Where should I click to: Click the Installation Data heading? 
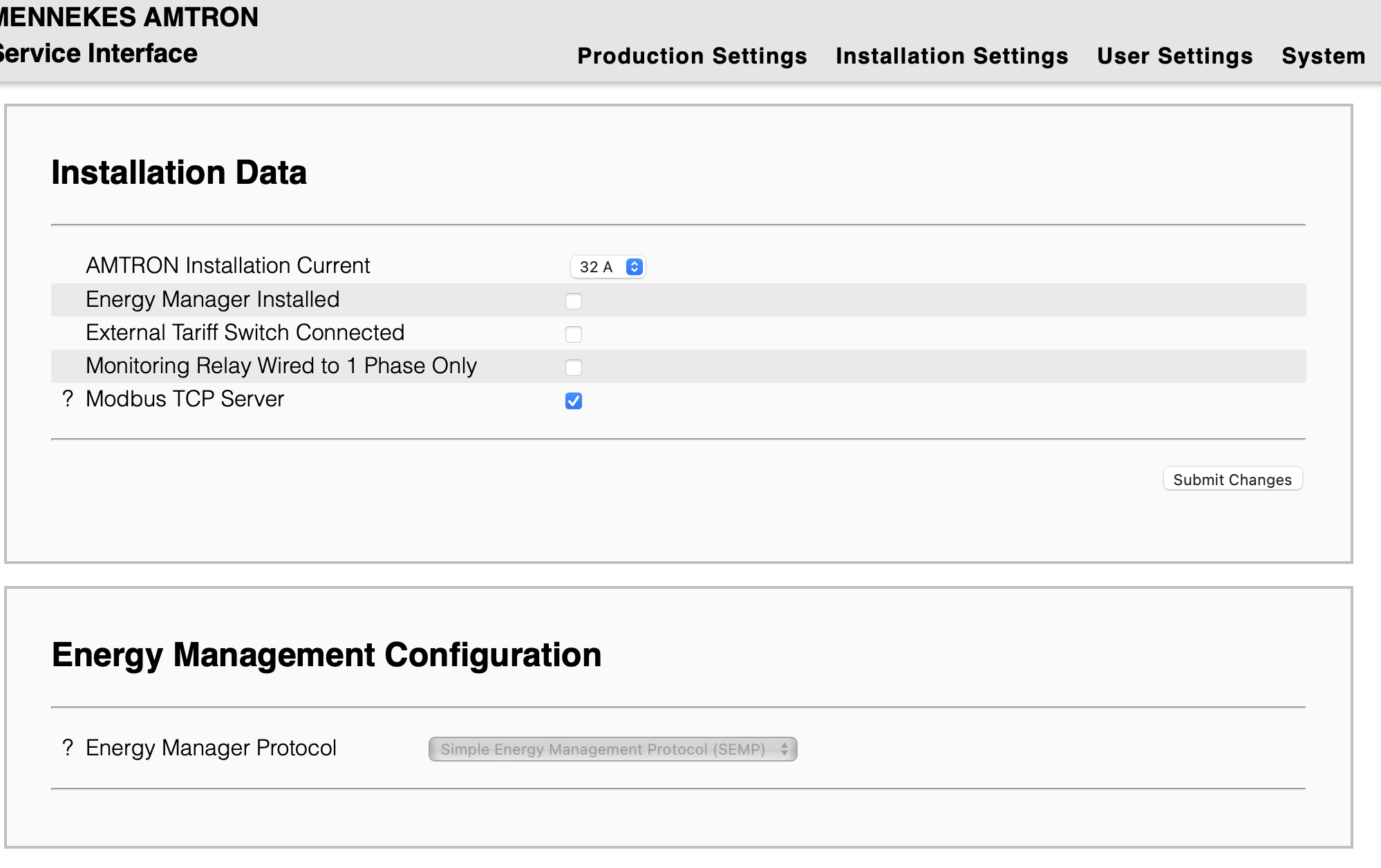(179, 172)
